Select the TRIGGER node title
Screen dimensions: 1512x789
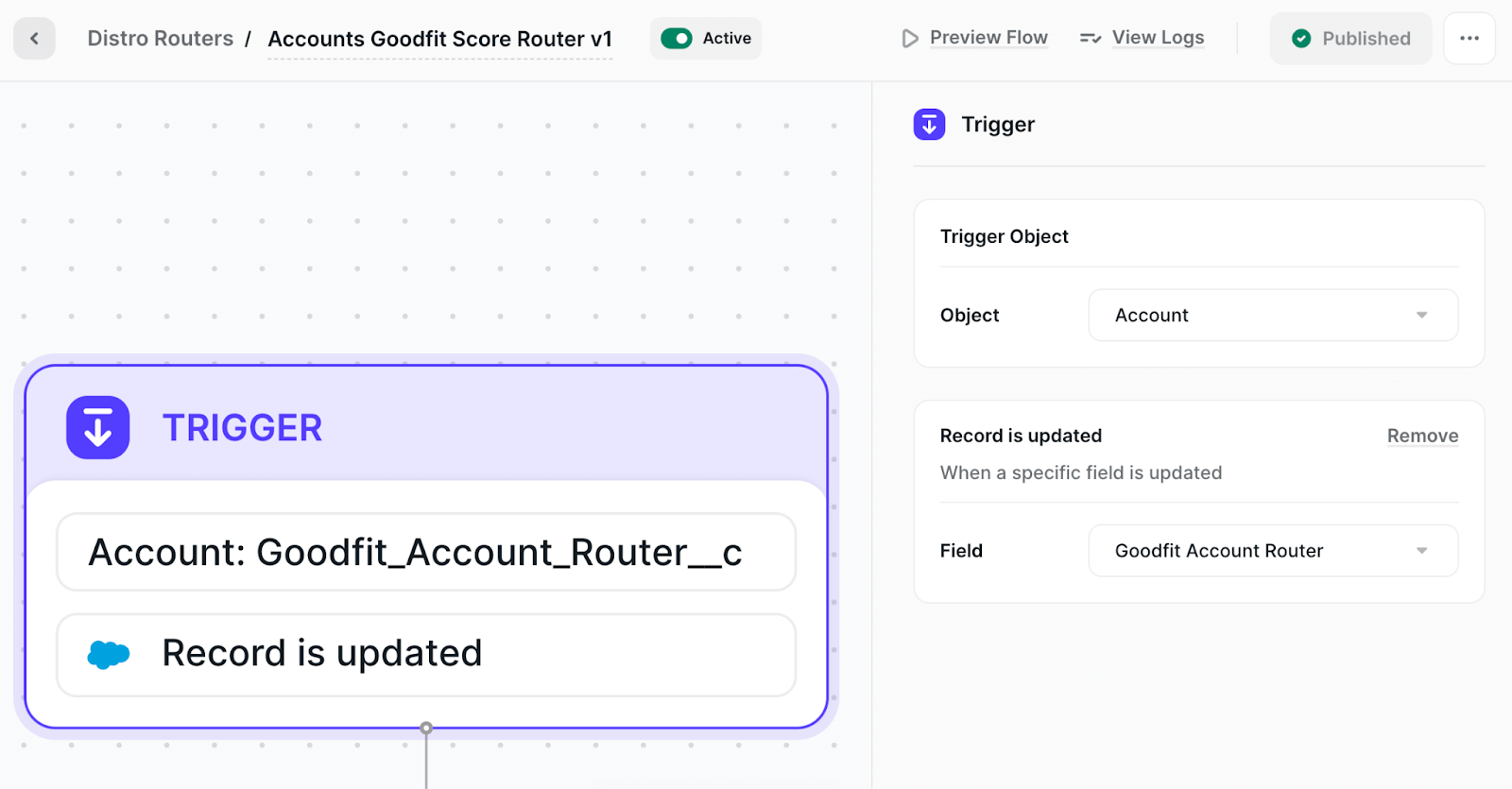[x=242, y=428]
